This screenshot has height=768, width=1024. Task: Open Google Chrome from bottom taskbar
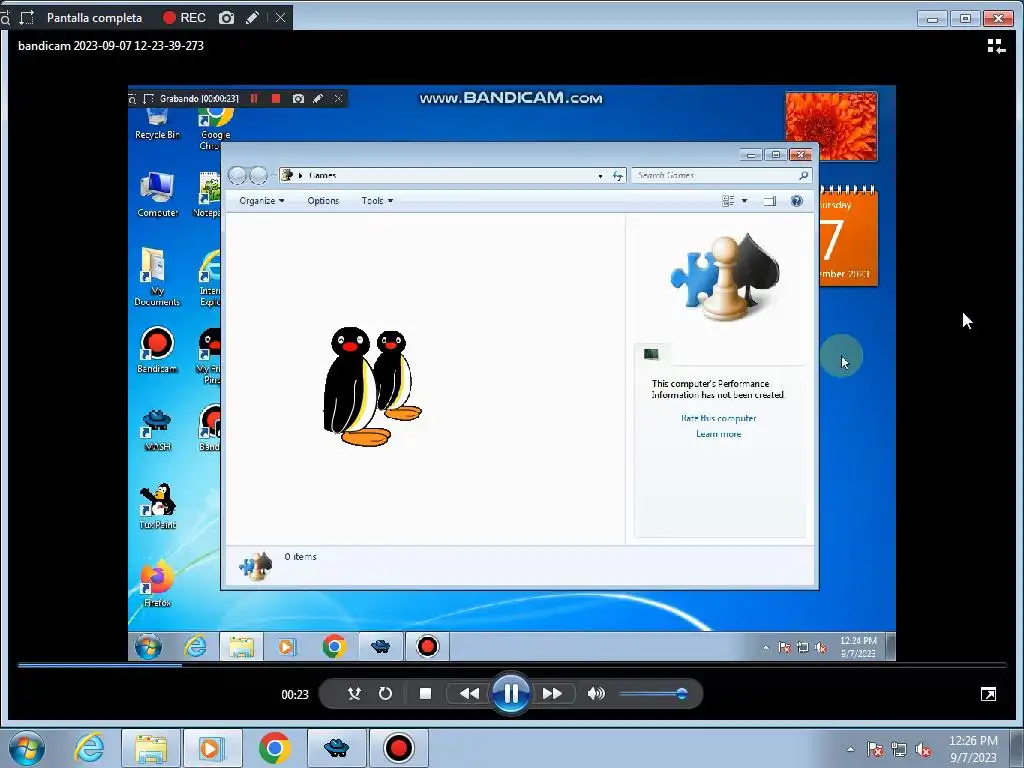274,748
